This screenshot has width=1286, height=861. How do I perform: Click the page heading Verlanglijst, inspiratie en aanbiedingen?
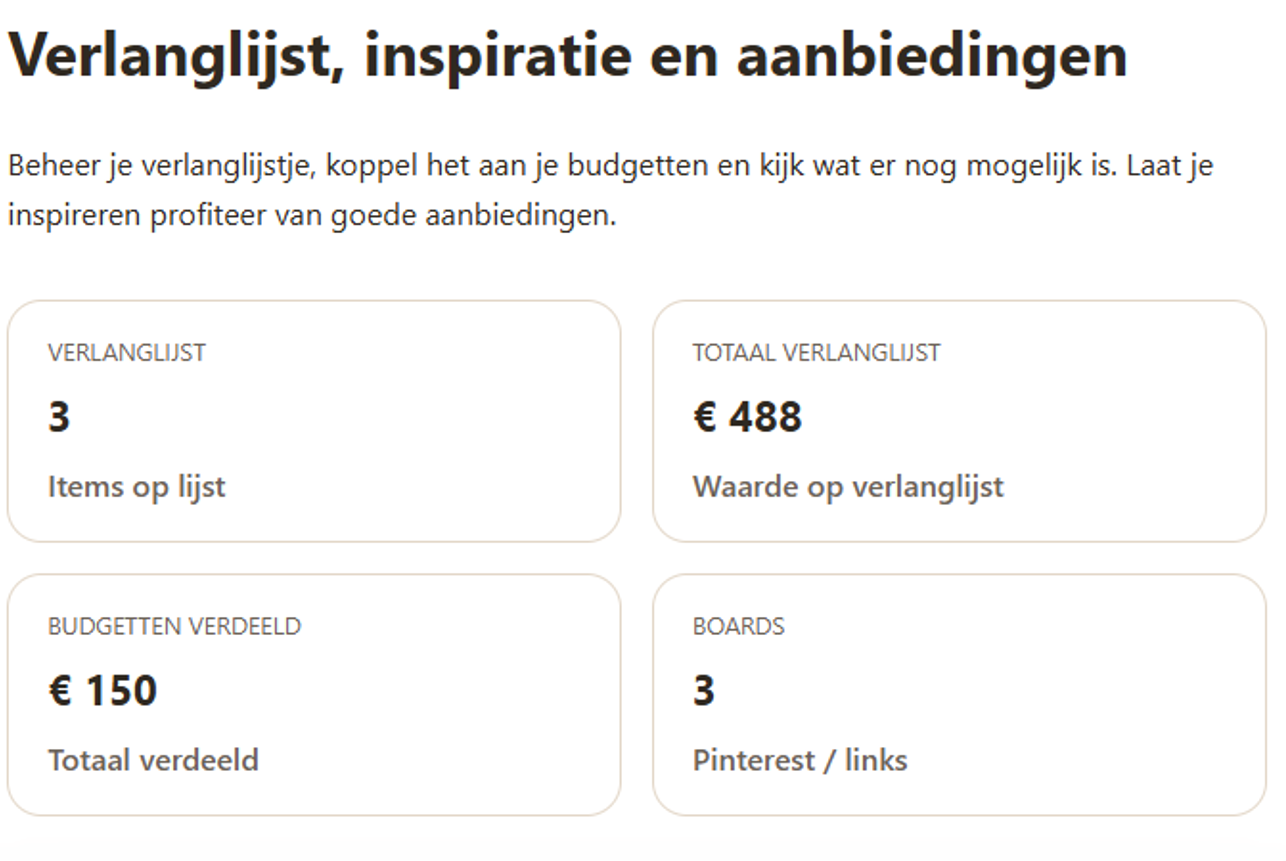click(567, 55)
